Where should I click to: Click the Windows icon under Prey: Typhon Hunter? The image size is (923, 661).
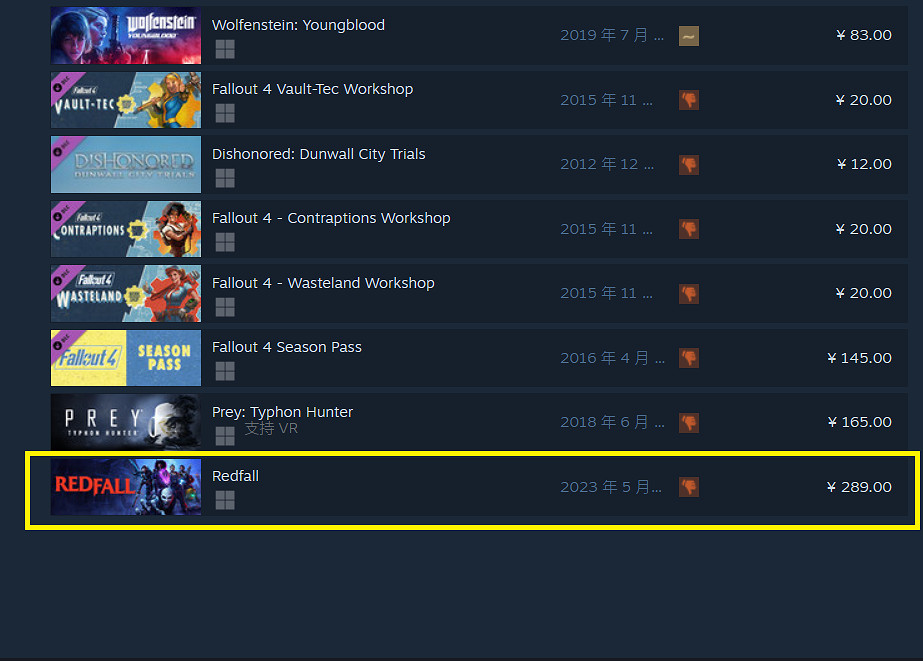(x=225, y=436)
